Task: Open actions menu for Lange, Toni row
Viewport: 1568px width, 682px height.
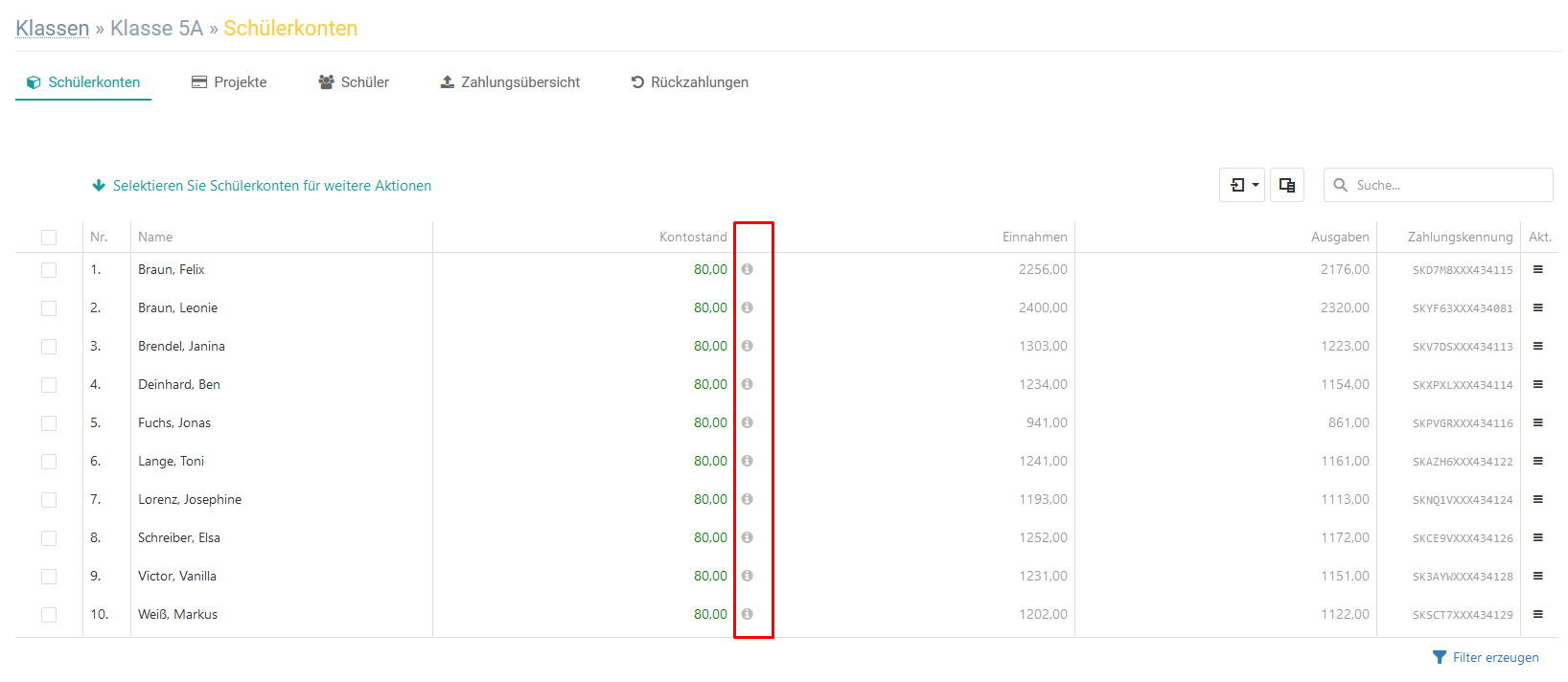Action: pos(1538,461)
